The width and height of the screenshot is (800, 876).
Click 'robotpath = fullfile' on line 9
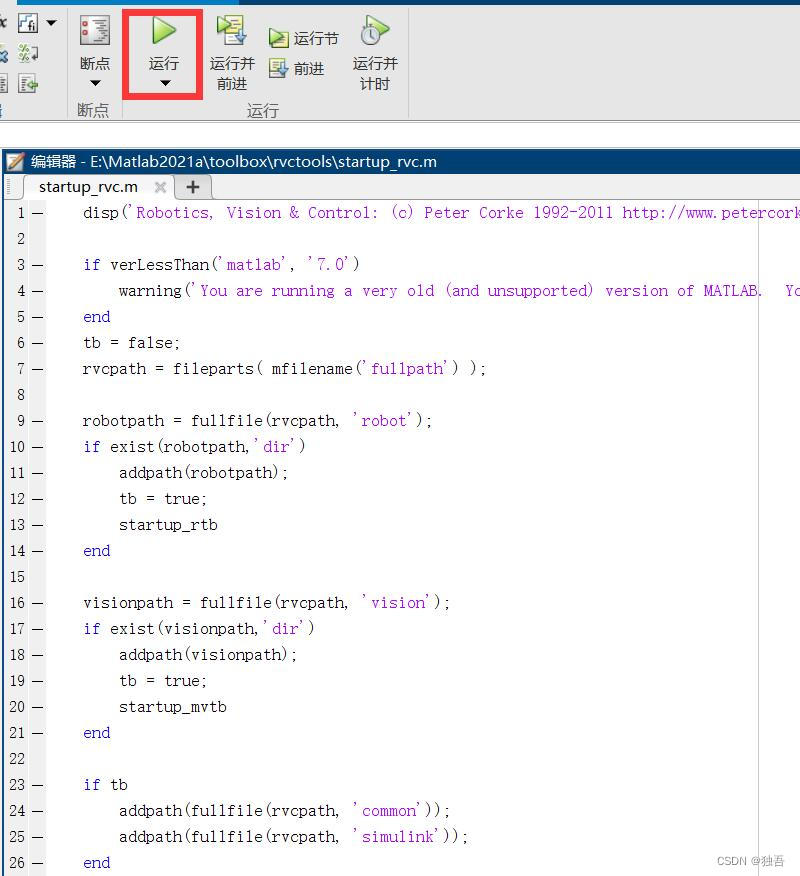(173, 421)
